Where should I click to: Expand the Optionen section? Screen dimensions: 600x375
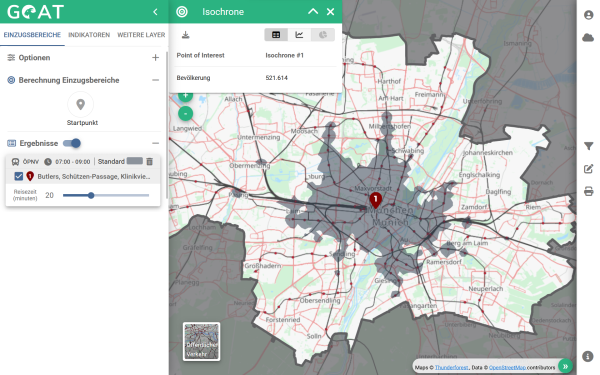pos(155,57)
